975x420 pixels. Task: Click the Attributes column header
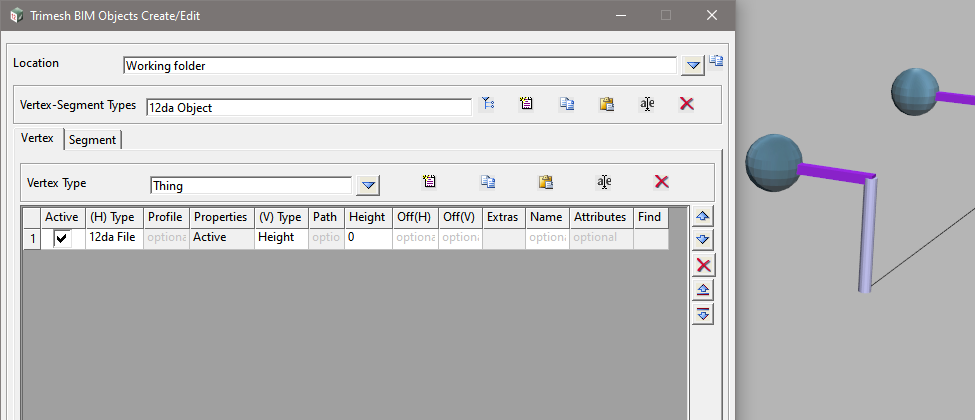click(600, 217)
